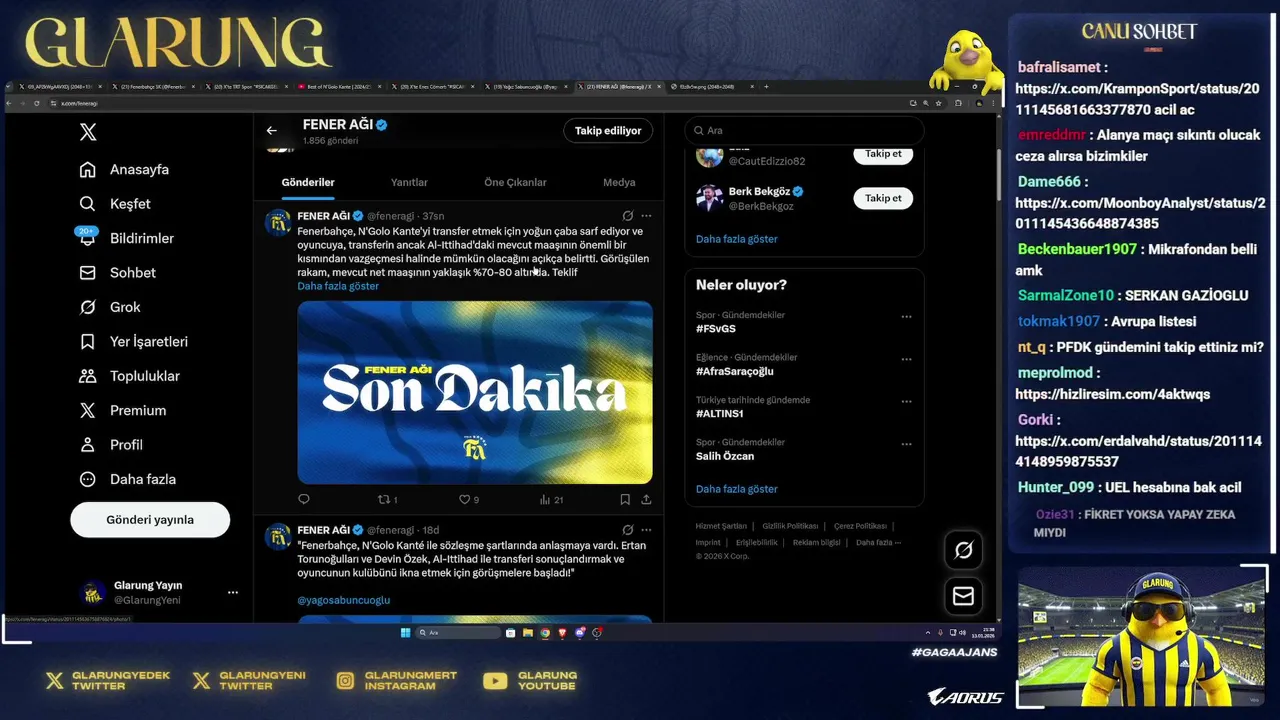
Task: Open Premium in the sidebar
Action: 122,410
